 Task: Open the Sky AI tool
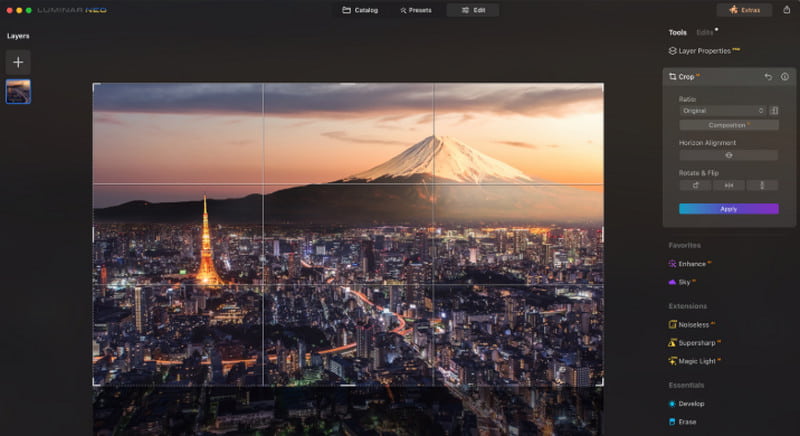coord(682,282)
